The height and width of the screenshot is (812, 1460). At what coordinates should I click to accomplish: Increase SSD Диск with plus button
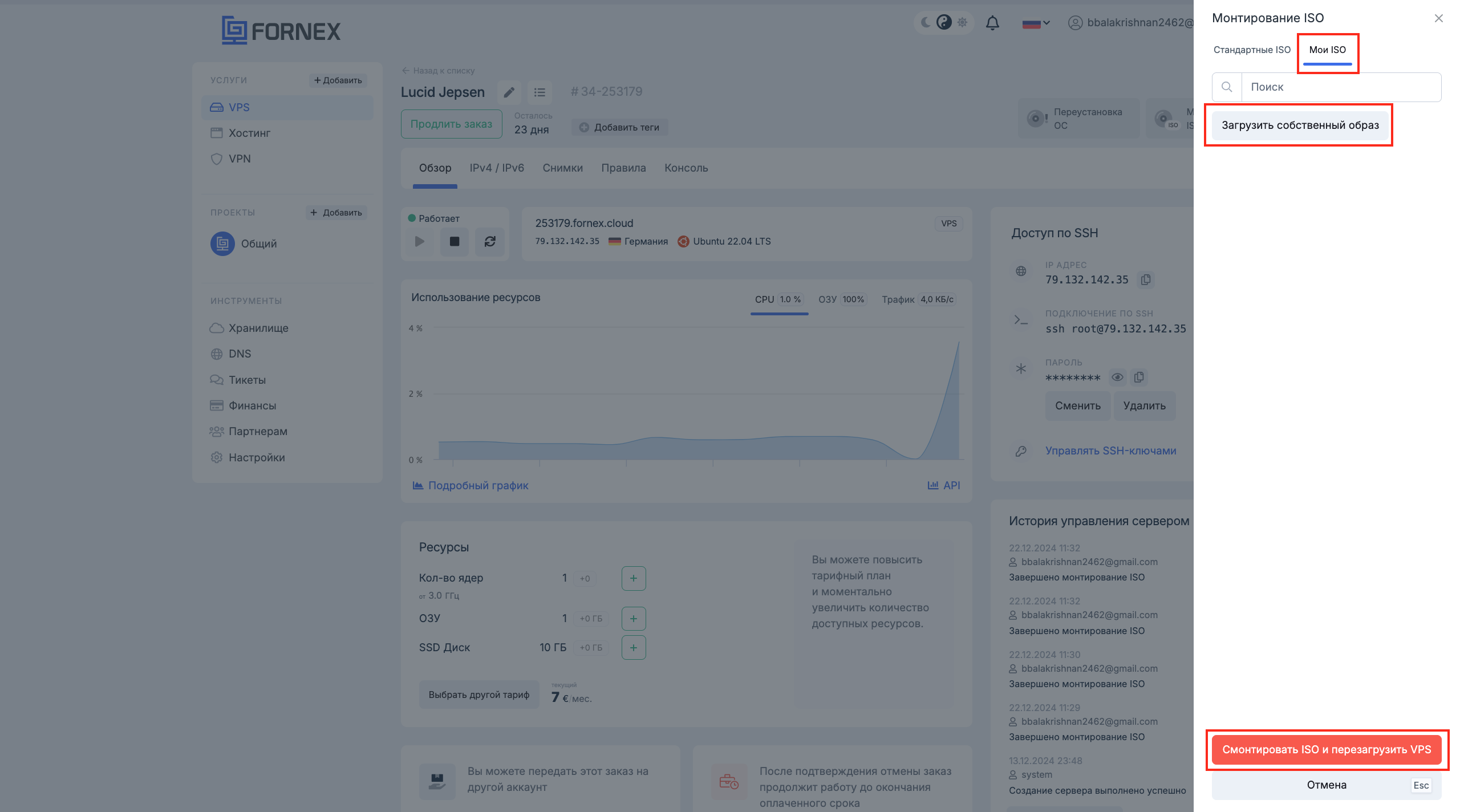pyautogui.click(x=633, y=647)
